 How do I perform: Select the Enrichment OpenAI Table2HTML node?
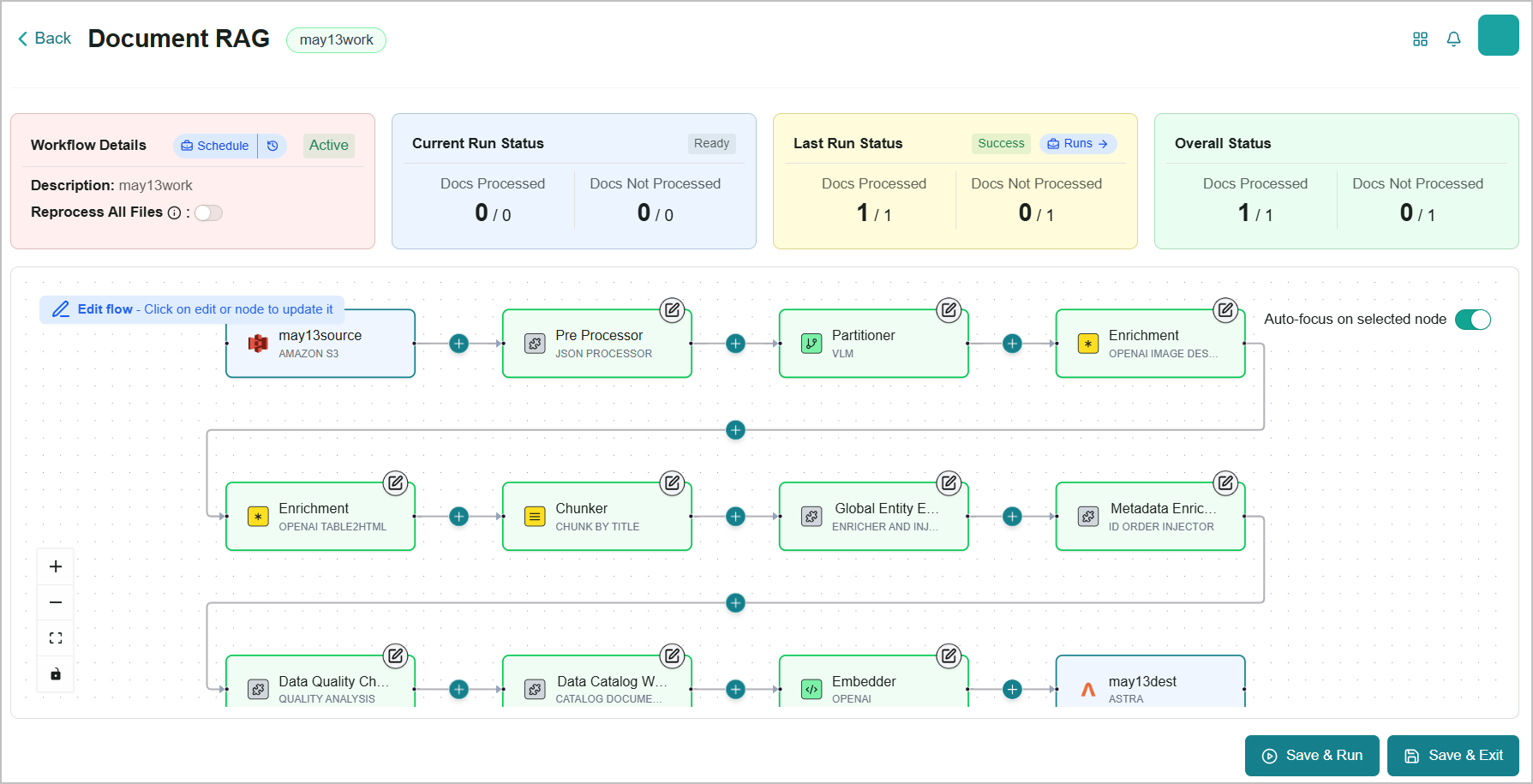320,517
